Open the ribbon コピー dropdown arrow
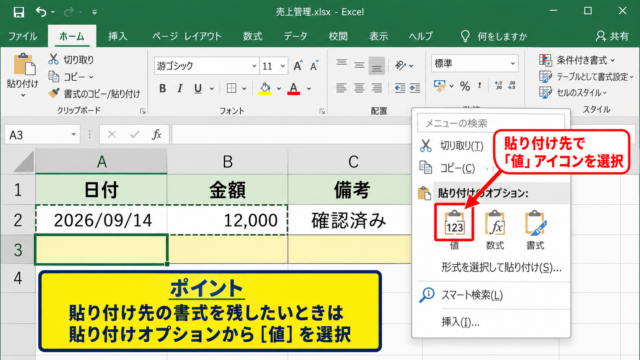 click(91, 77)
